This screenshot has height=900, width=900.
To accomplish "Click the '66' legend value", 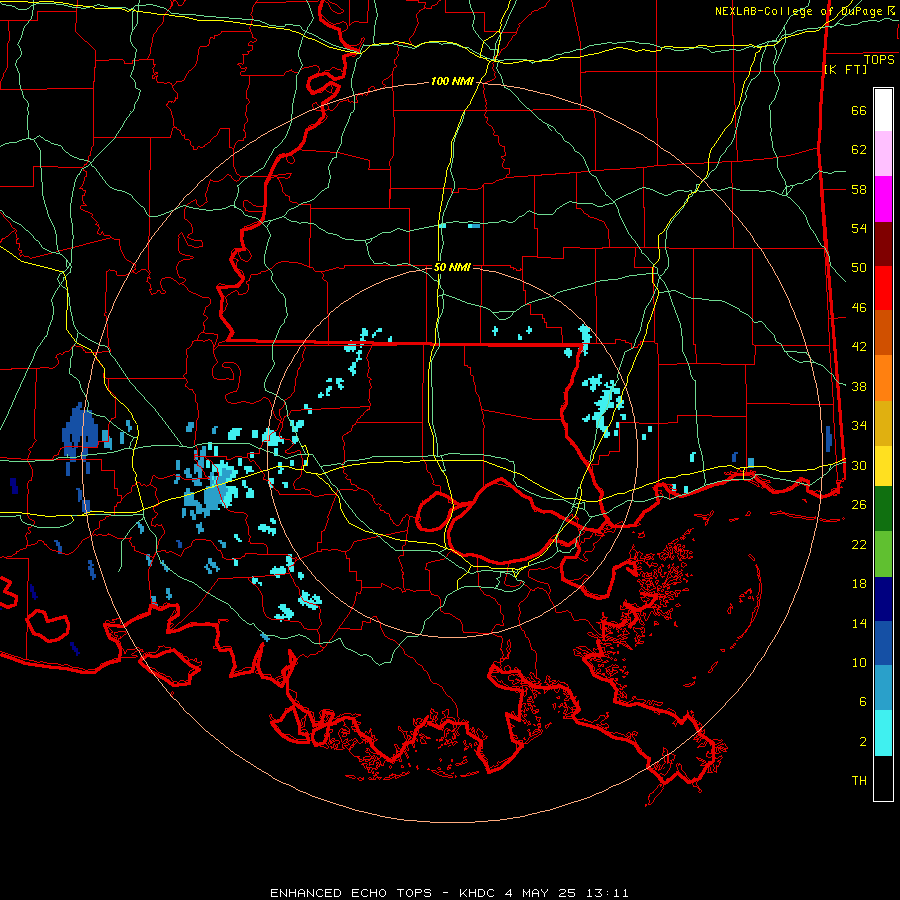I will (859, 111).
